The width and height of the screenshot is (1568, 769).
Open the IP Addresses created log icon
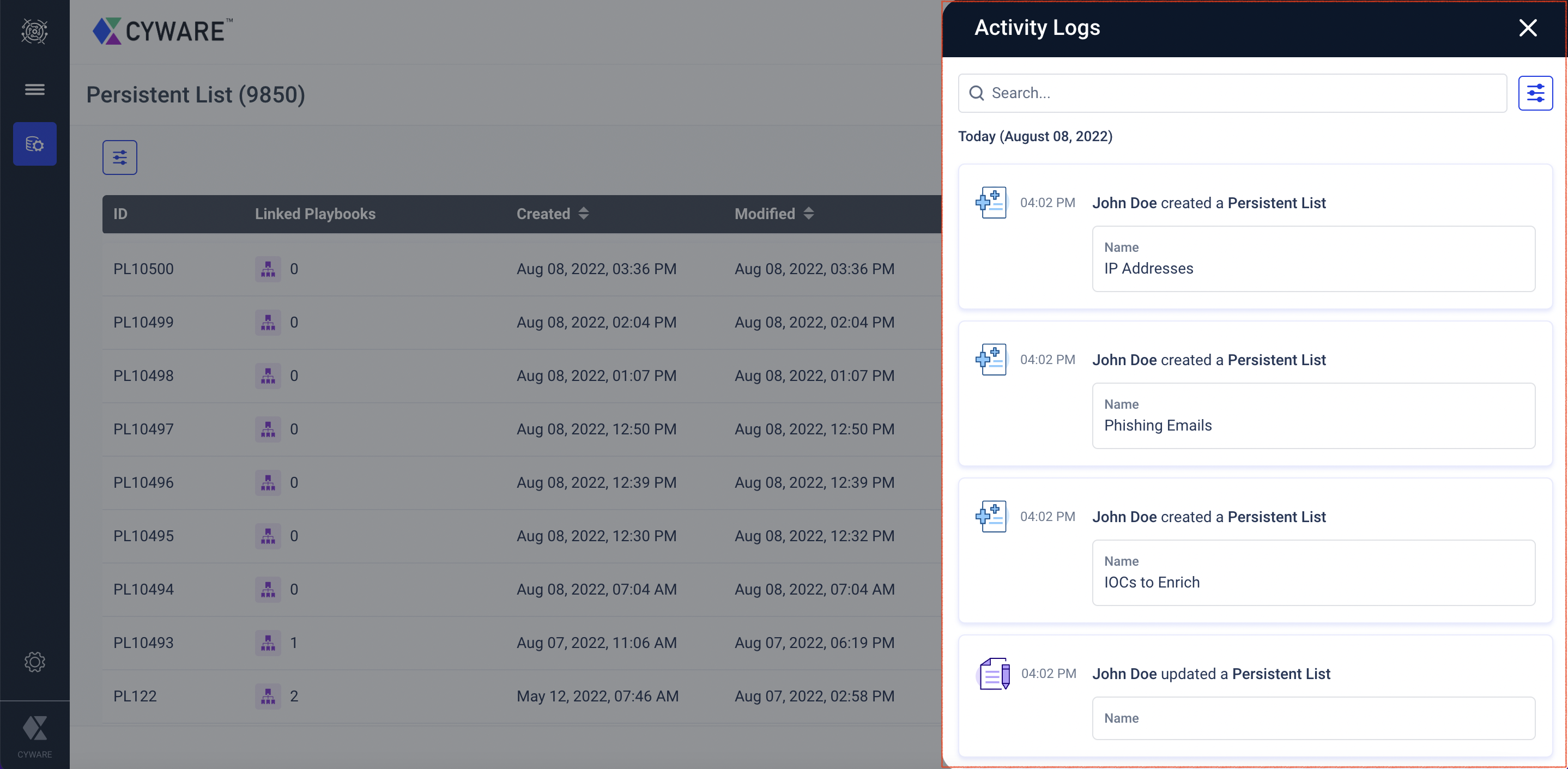tap(990, 203)
